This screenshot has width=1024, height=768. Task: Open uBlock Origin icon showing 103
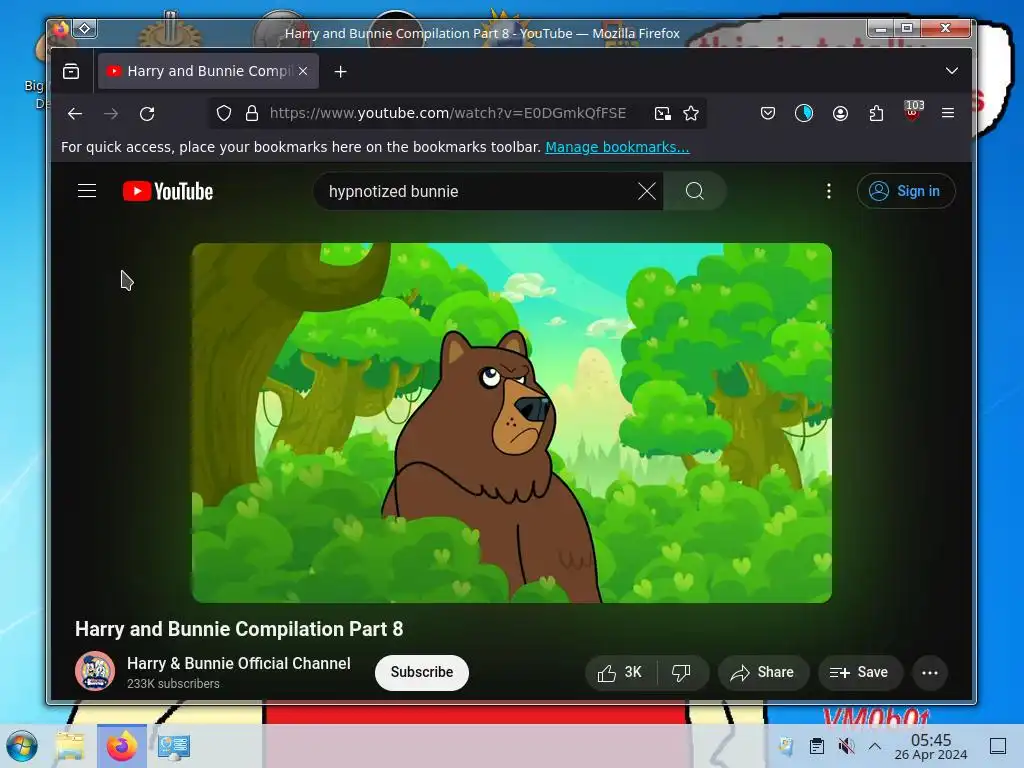click(x=913, y=111)
